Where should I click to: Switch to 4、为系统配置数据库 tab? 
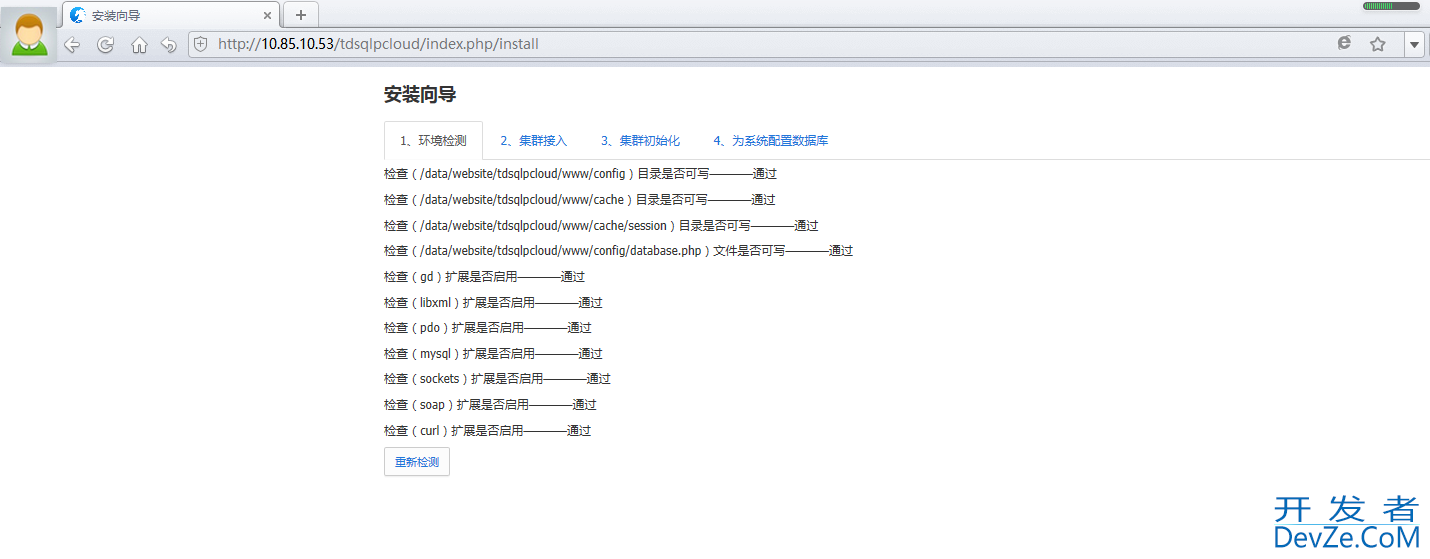tap(771, 141)
